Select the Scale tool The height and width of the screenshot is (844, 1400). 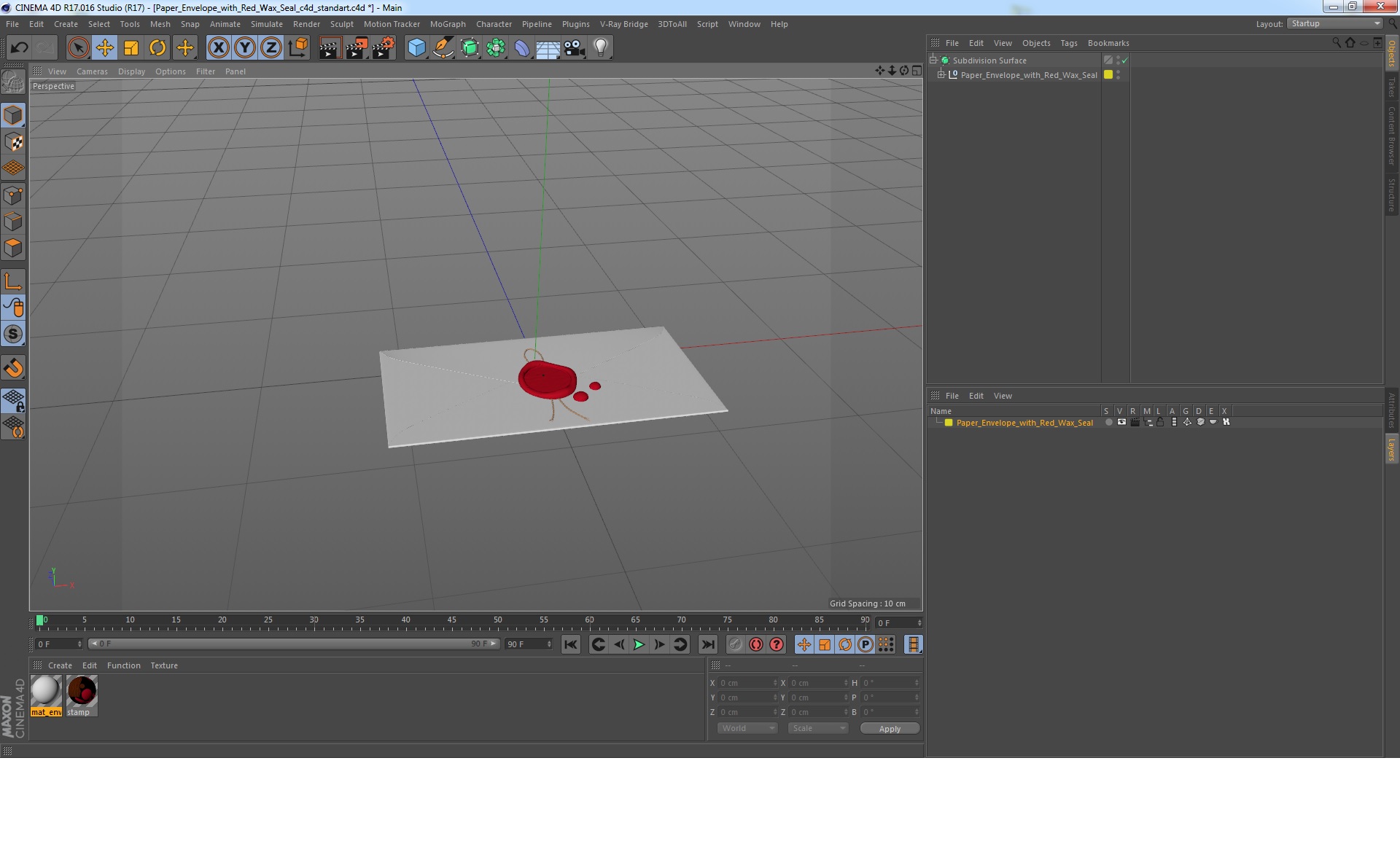[131, 48]
